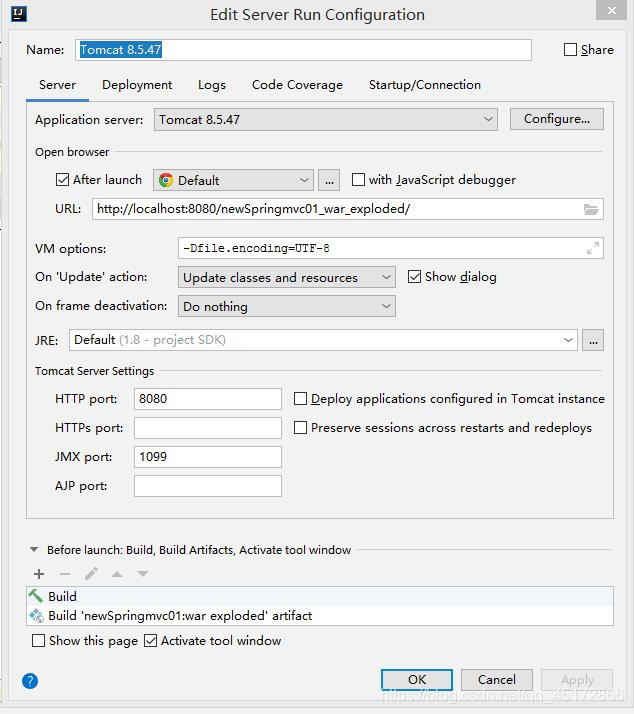Select Build 'newSpringmvc01:war exploded' artifact row
This screenshot has height=714, width=634.
pyautogui.click(x=320, y=616)
